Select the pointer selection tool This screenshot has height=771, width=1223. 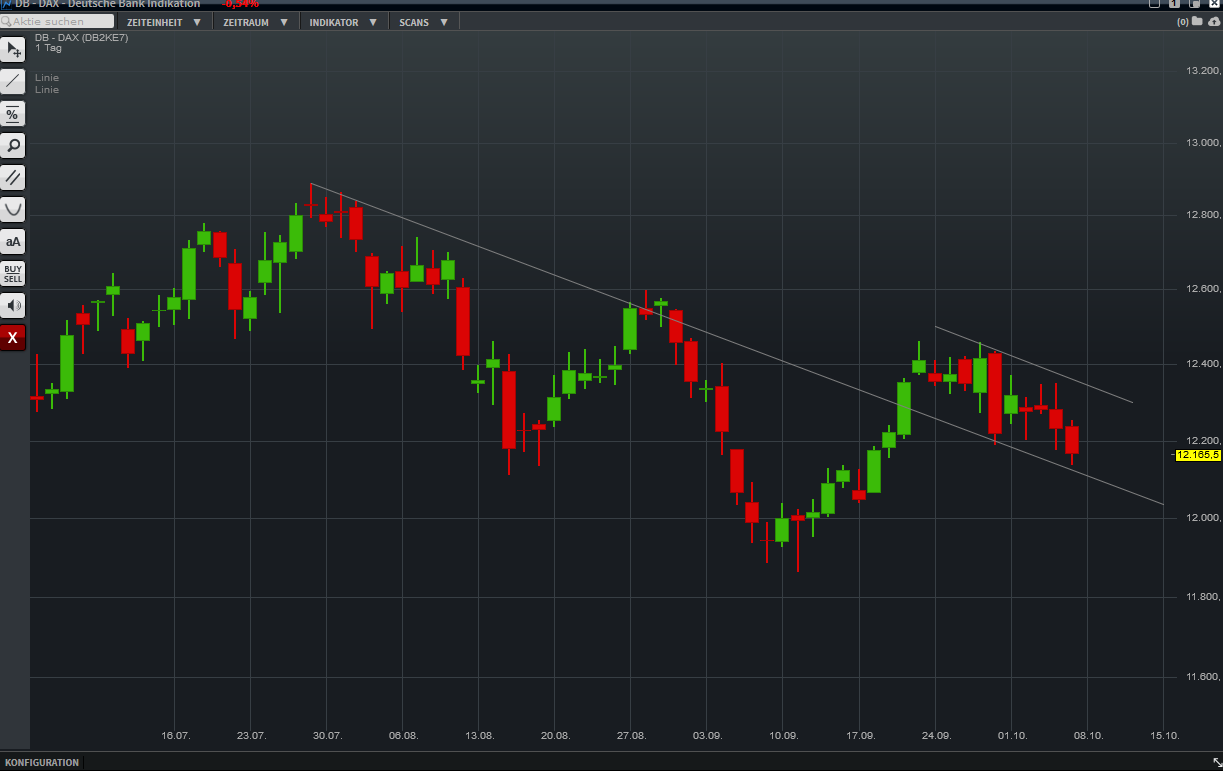tap(13, 49)
